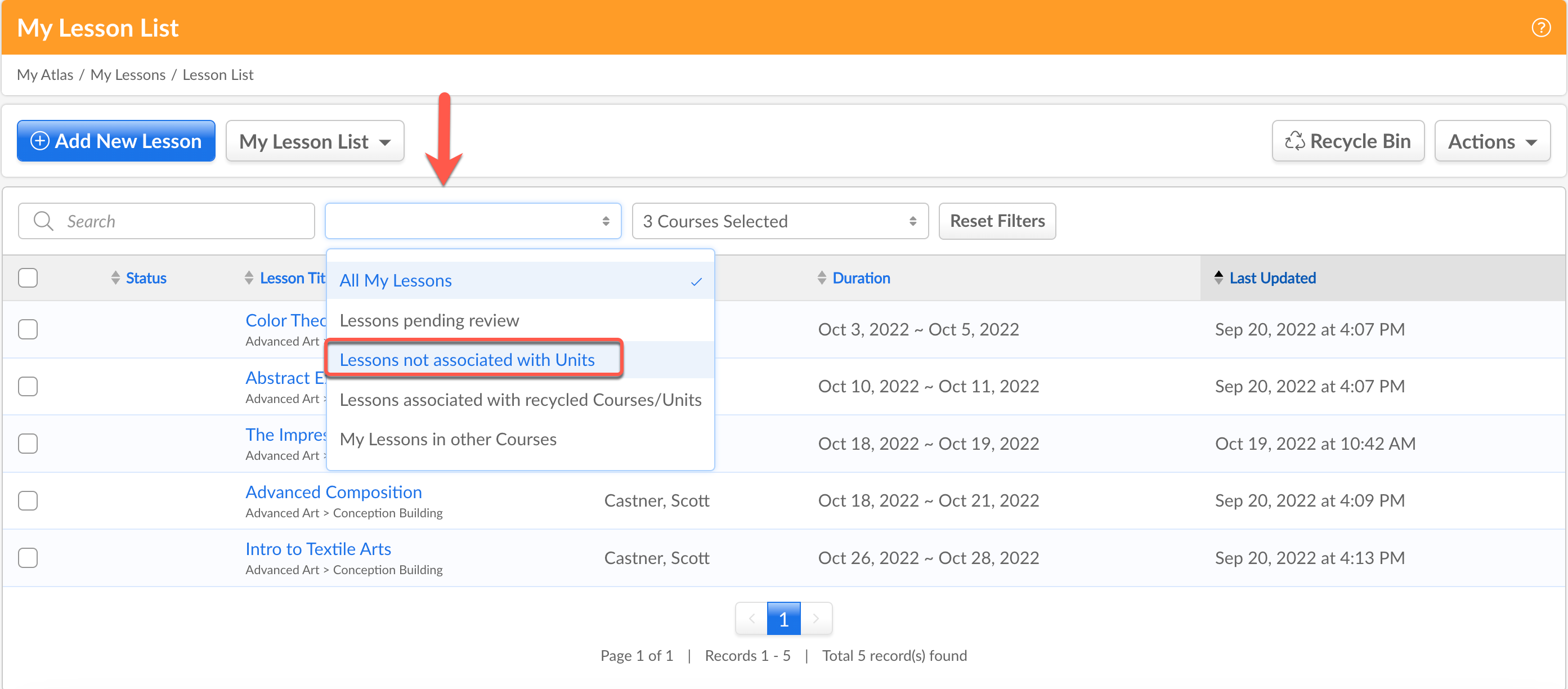Sort by Duration column arrows

821,278
